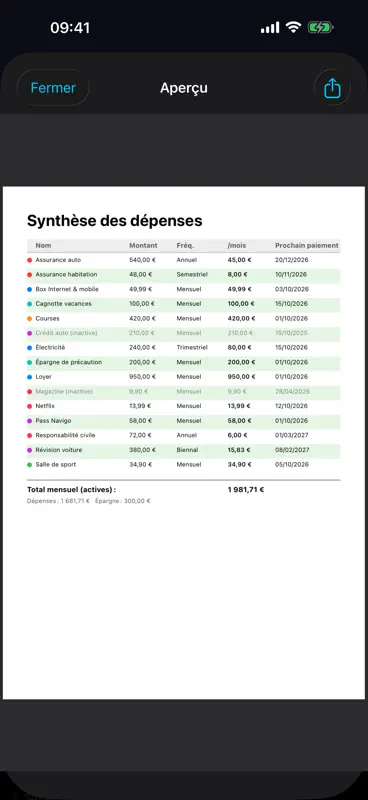368x800 pixels.
Task: Click the payment date '12/10/2026'
Action: (291, 406)
